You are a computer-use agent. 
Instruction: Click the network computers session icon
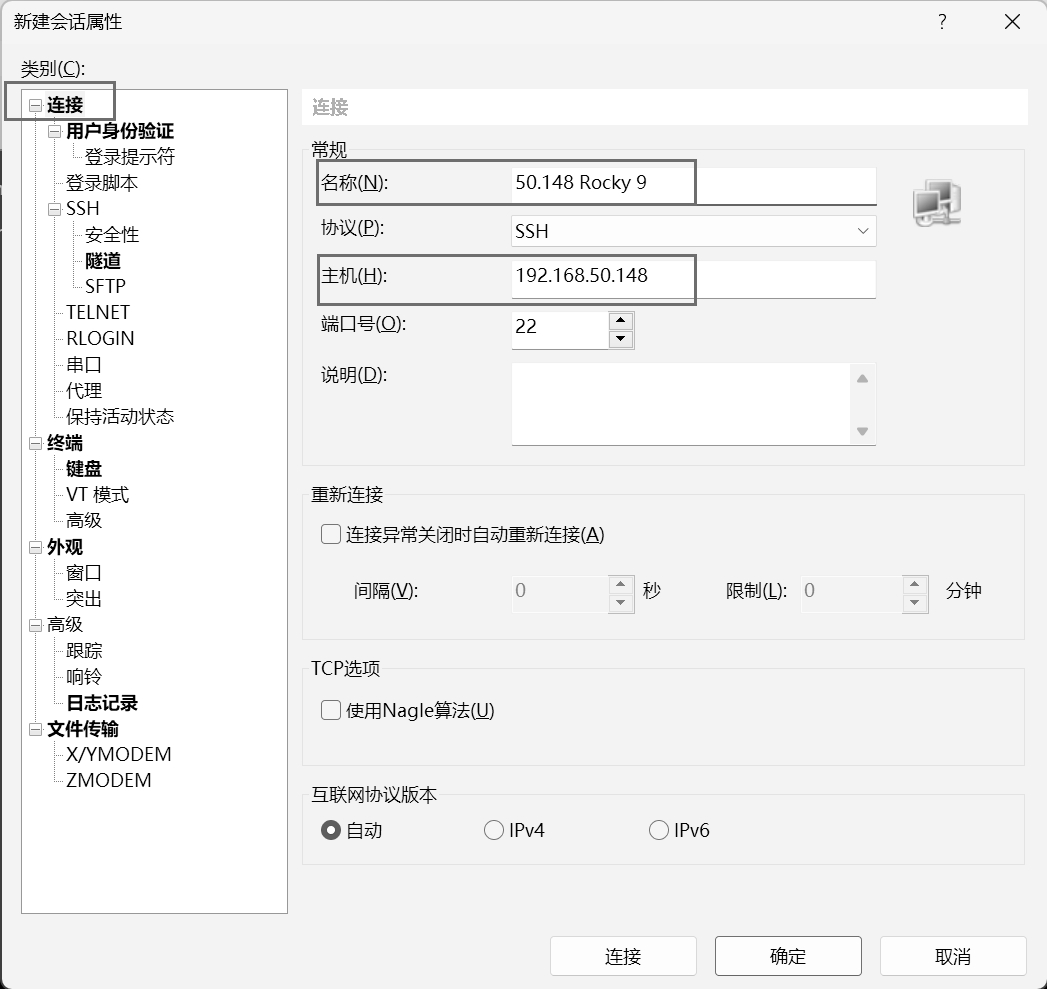(936, 203)
